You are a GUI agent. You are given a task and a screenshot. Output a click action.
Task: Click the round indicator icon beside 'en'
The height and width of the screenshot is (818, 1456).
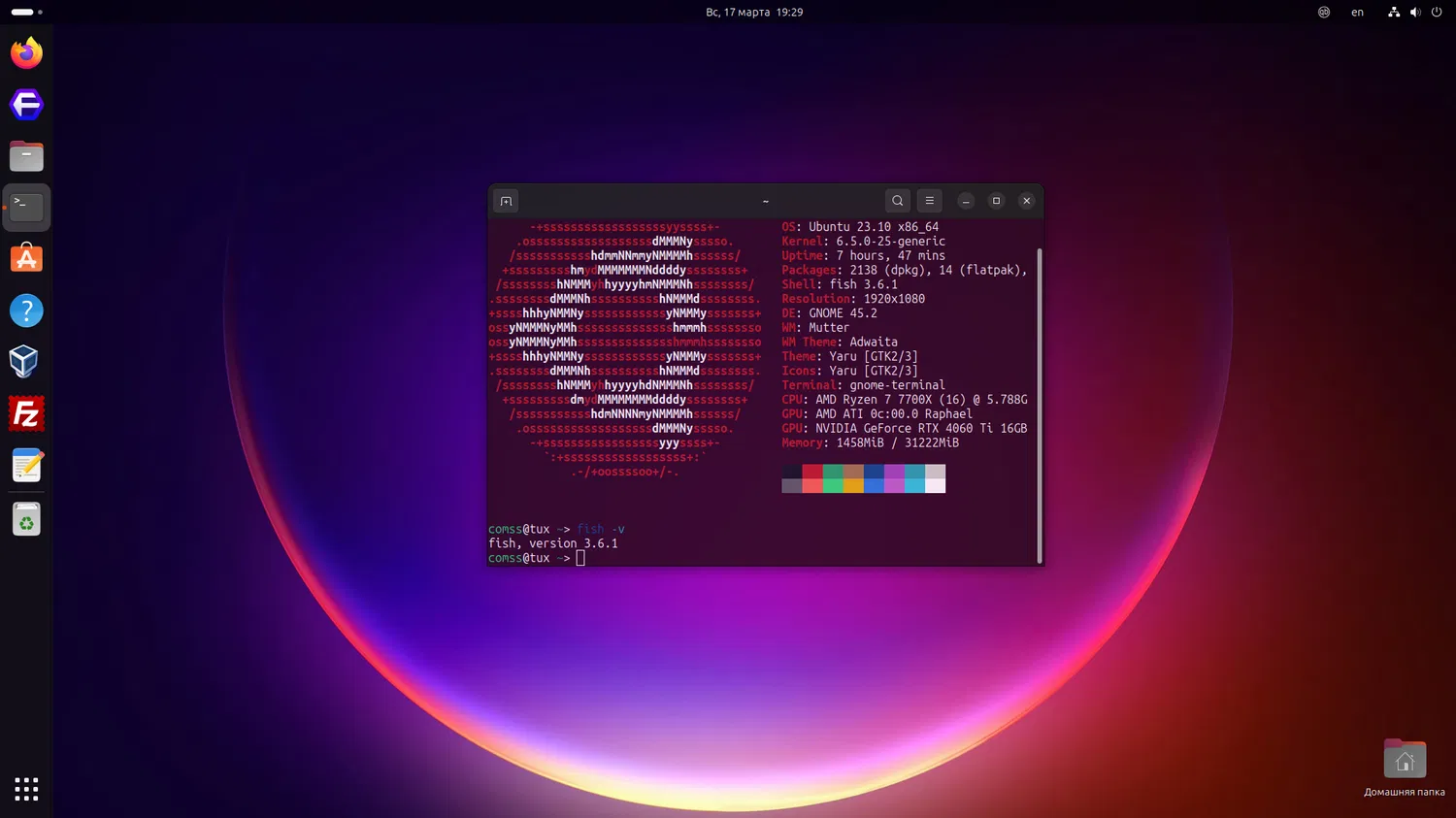[x=1324, y=13]
